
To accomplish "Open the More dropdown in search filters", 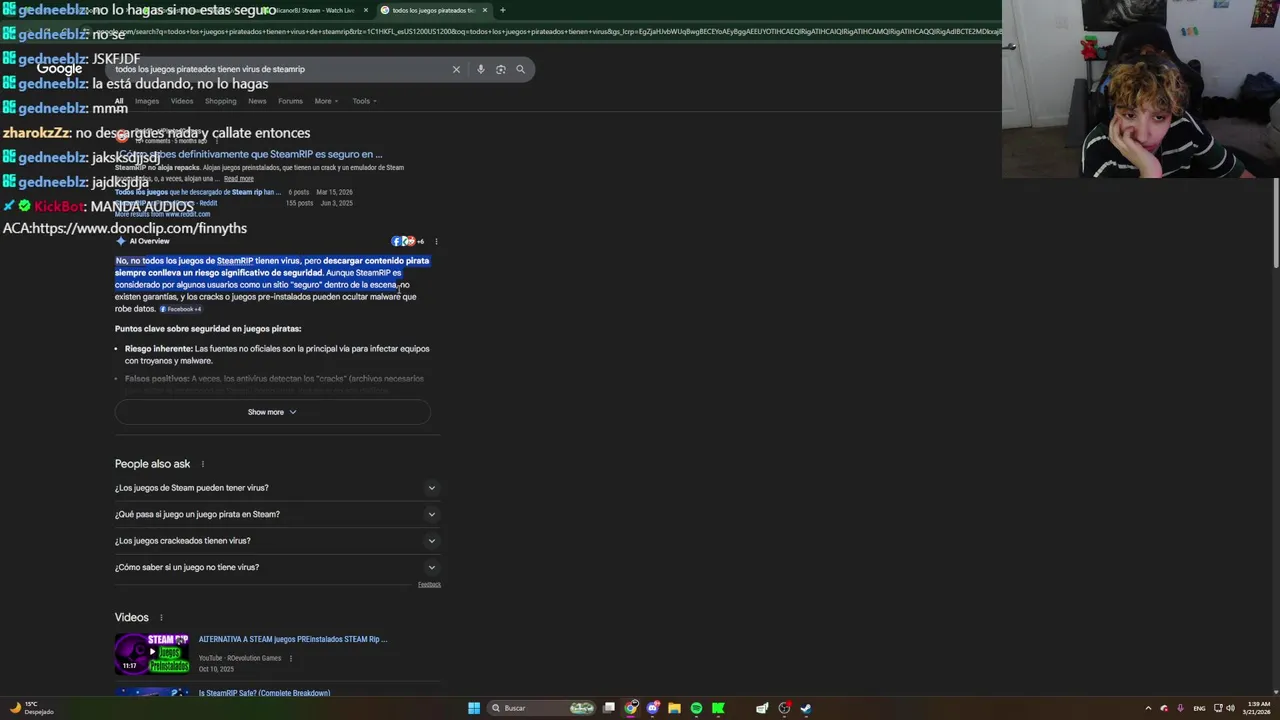I will 326,101.
